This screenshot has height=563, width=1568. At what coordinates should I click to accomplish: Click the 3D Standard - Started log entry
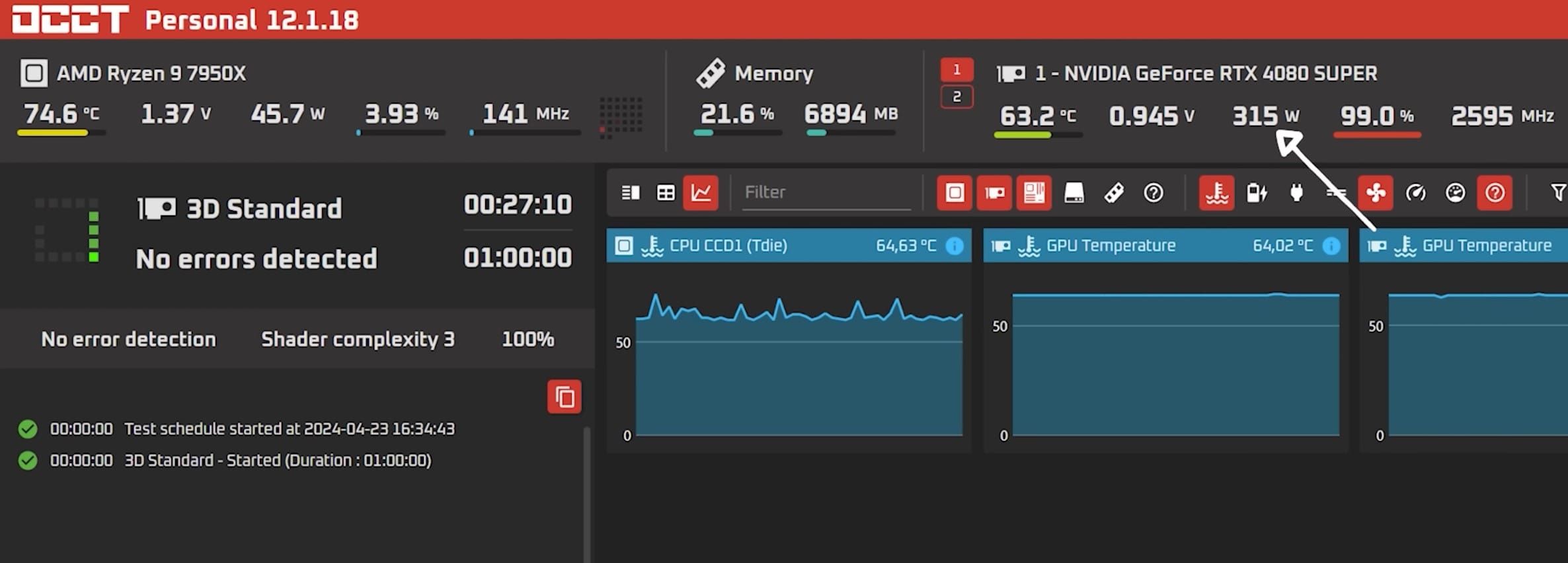tap(241, 460)
